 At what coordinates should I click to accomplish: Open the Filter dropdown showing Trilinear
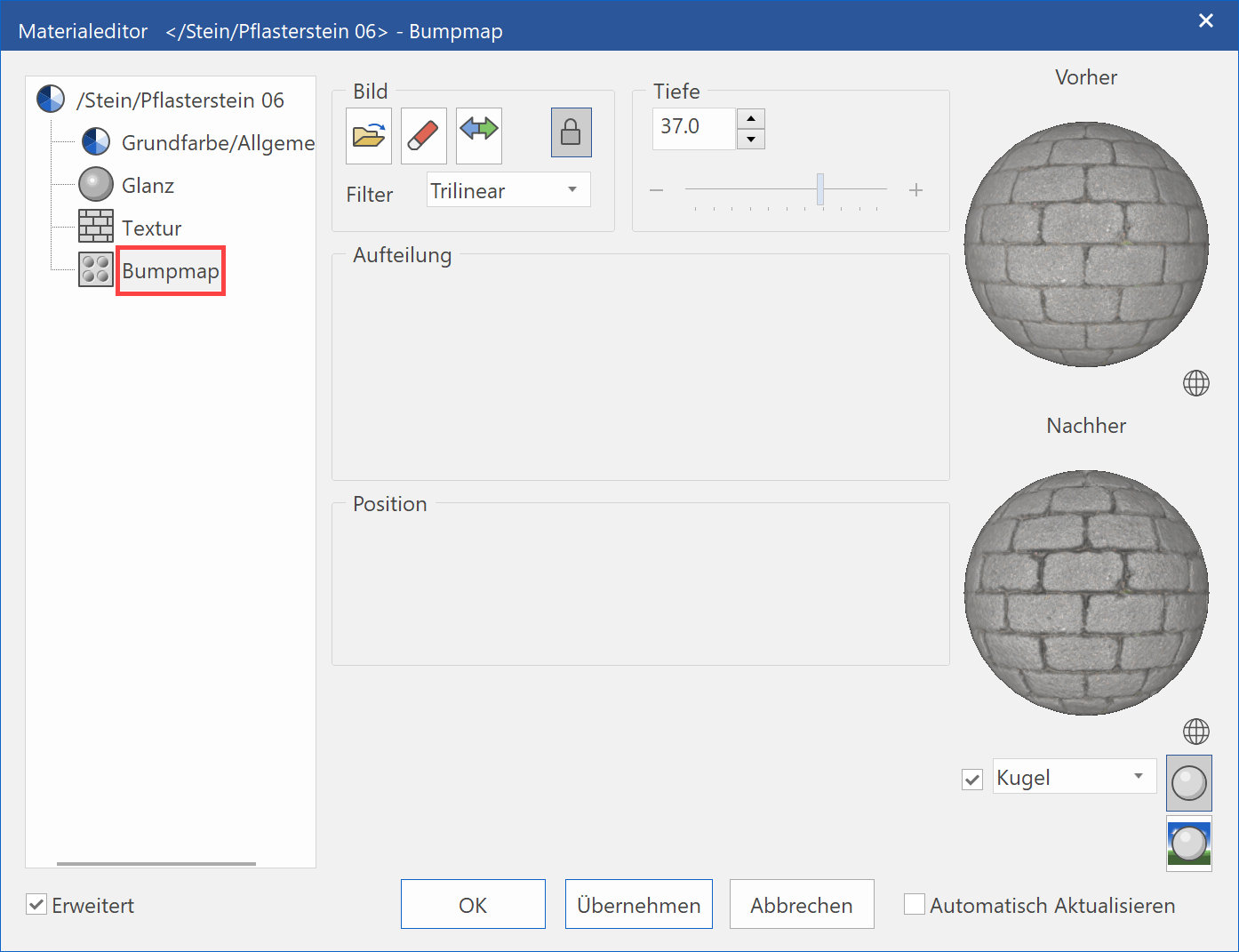coord(508,189)
